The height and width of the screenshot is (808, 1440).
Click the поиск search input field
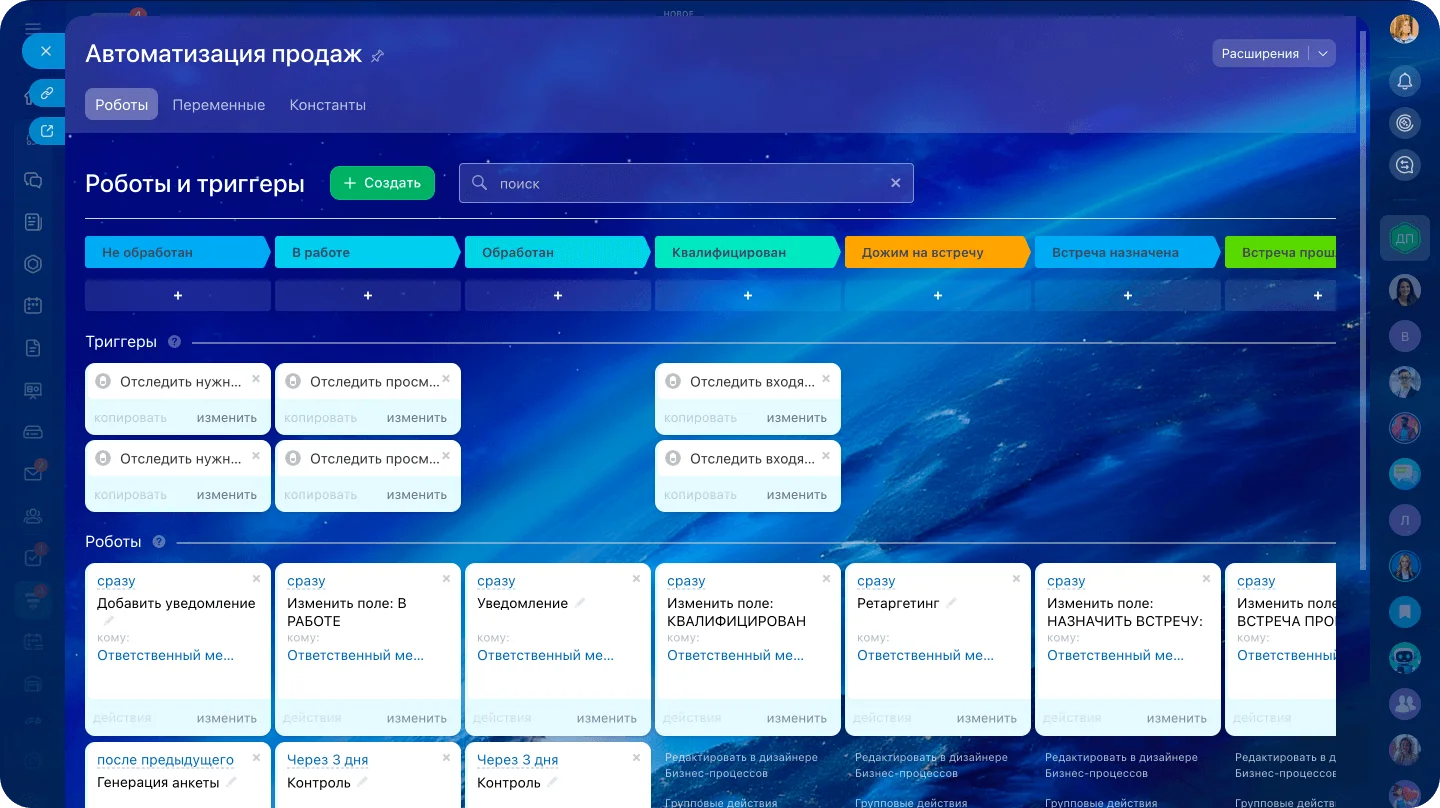tap(680, 184)
